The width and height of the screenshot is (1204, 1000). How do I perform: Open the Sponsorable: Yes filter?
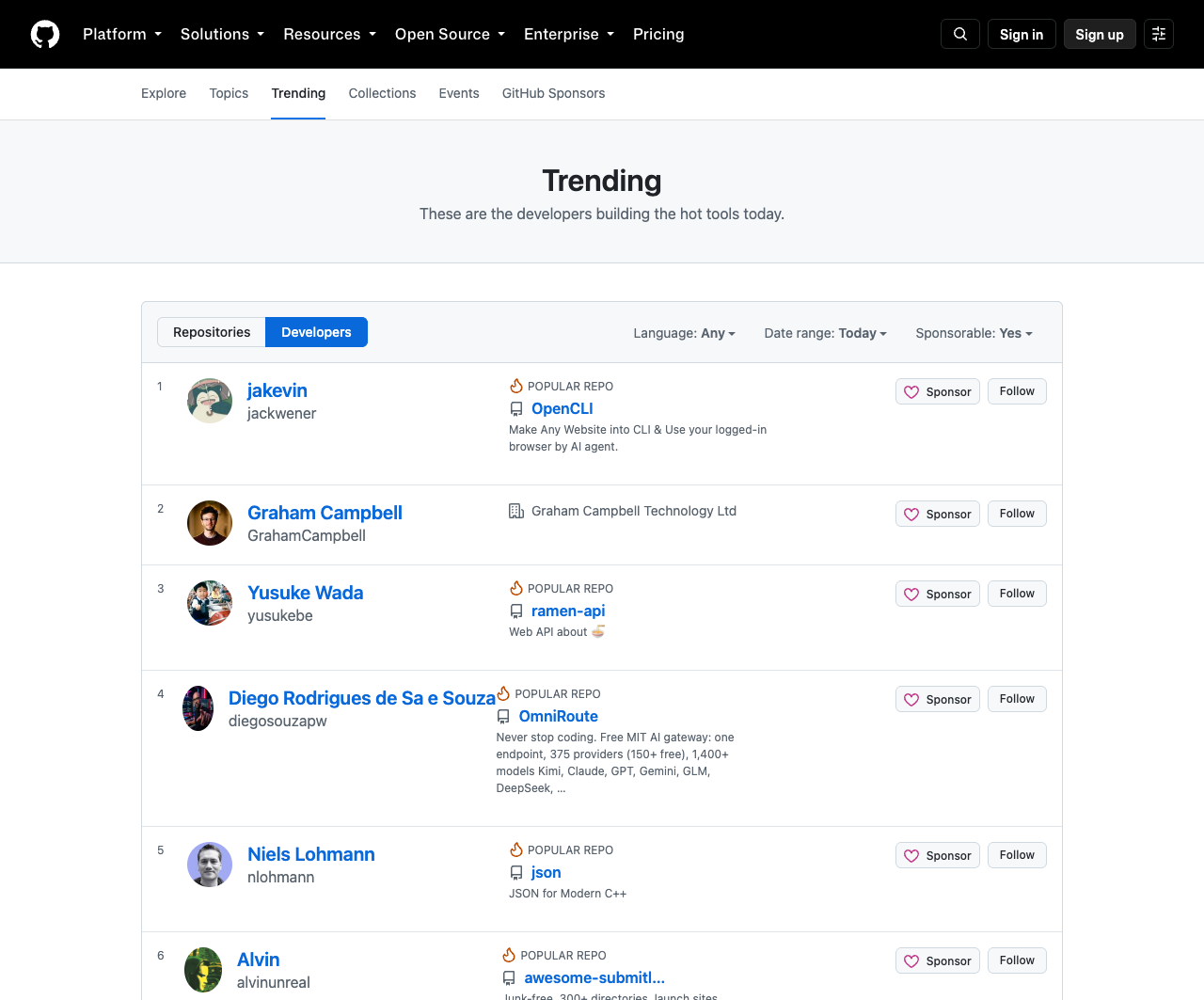click(x=974, y=333)
